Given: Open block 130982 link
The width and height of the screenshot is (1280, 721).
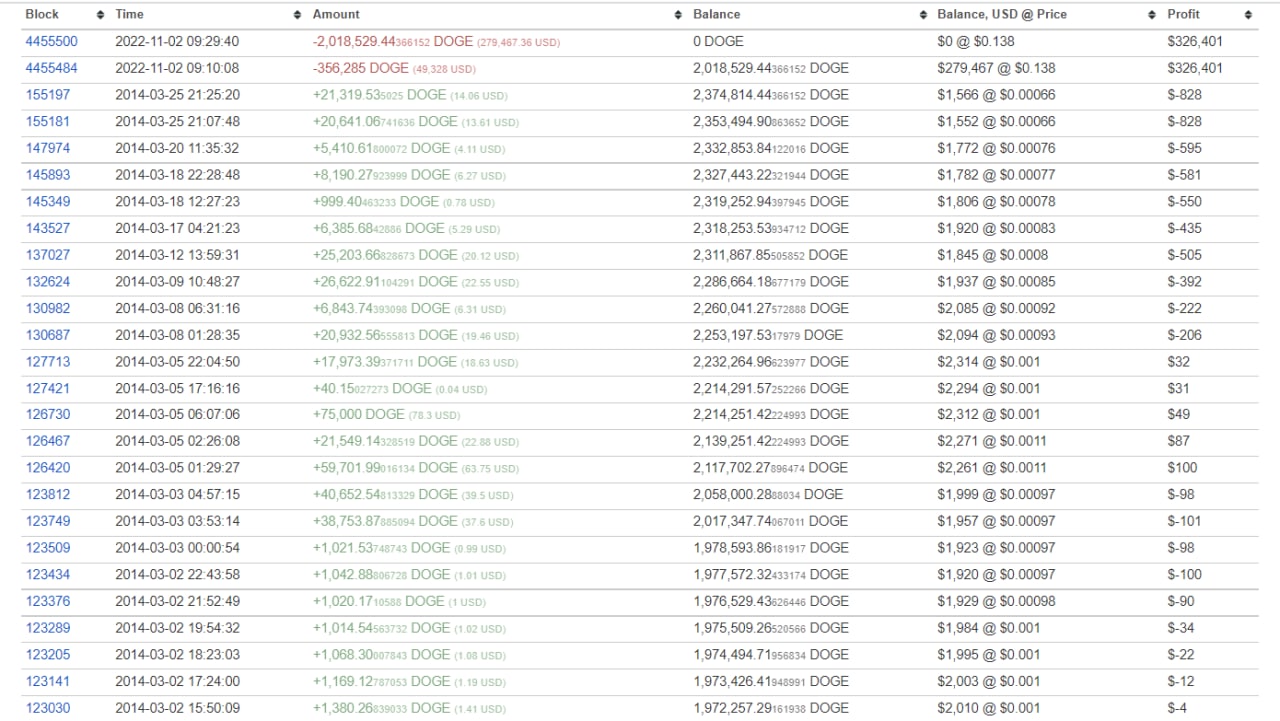Looking at the screenshot, I should pyautogui.click(x=48, y=308).
